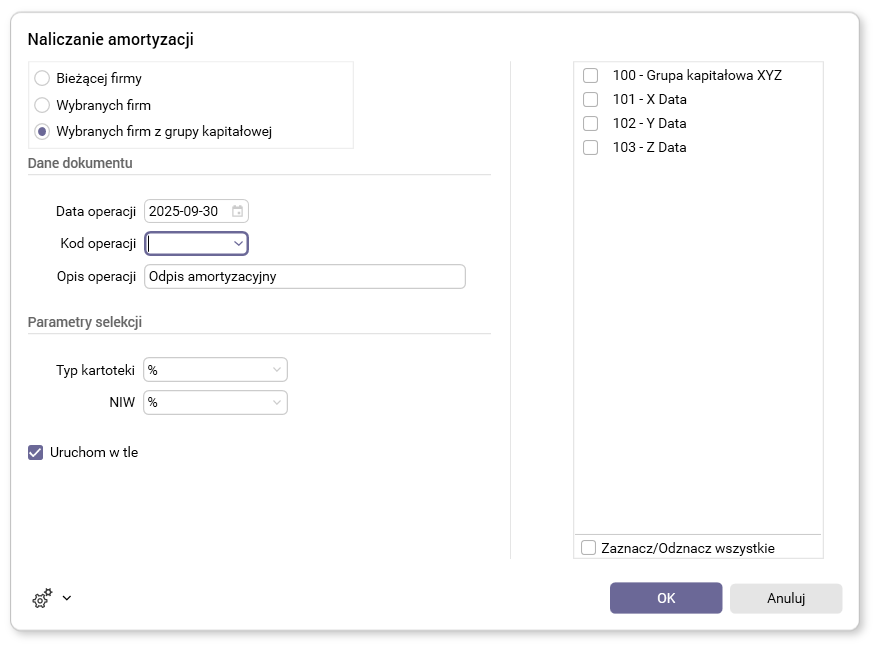This screenshot has width=875, height=645.
Task: Tick the 101 - X Data checkbox
Action: pos(591,100)
